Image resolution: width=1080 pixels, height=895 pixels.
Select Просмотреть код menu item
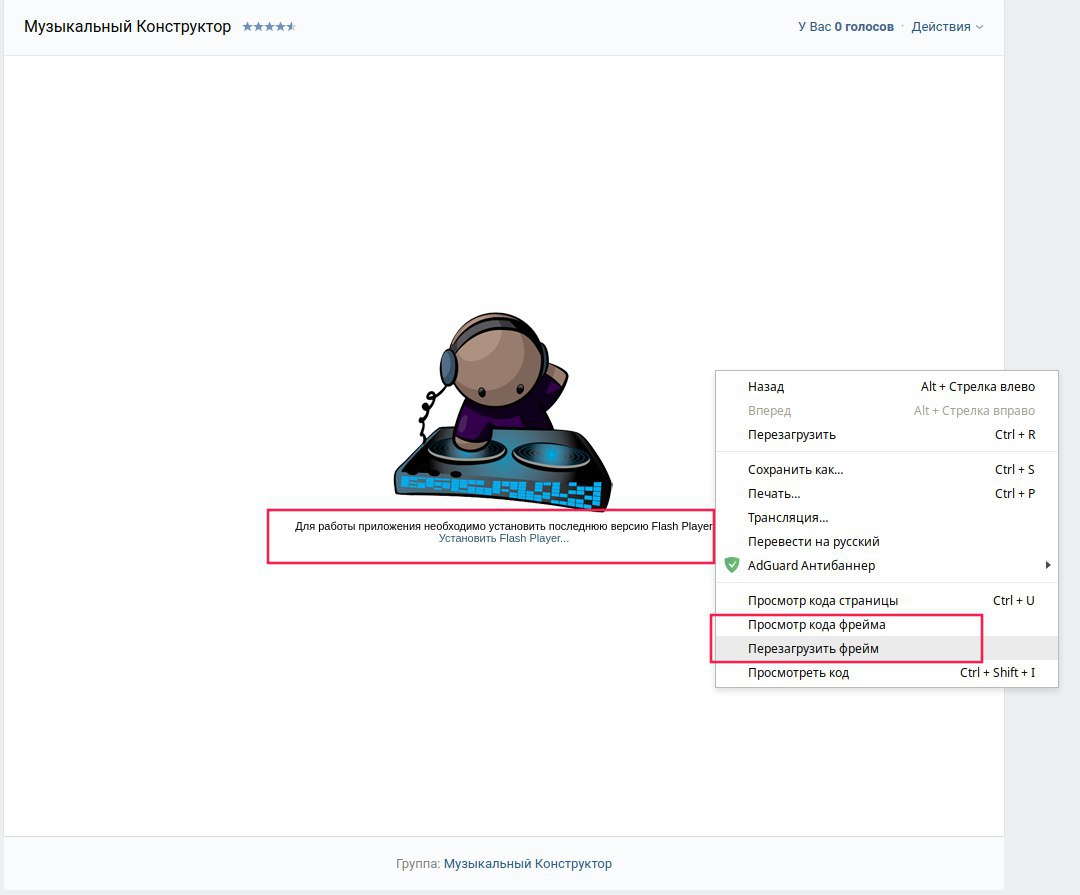pyautogui.click(x=886, y=673)
